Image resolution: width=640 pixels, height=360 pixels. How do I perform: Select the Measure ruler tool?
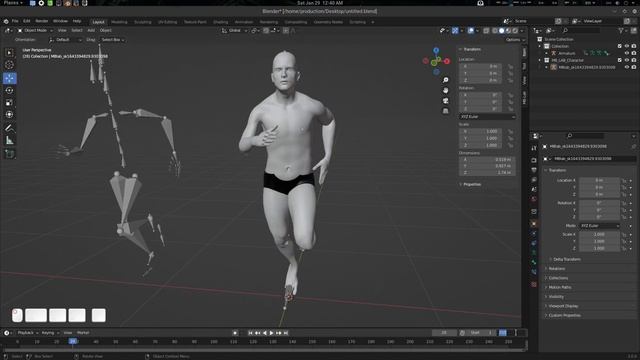(9, 140)
